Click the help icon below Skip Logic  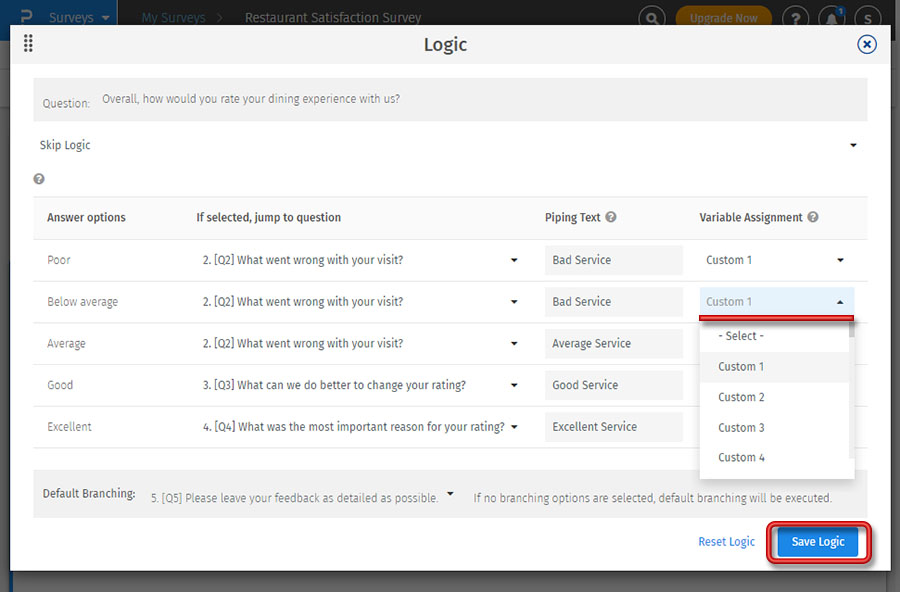tap(39, 179)
